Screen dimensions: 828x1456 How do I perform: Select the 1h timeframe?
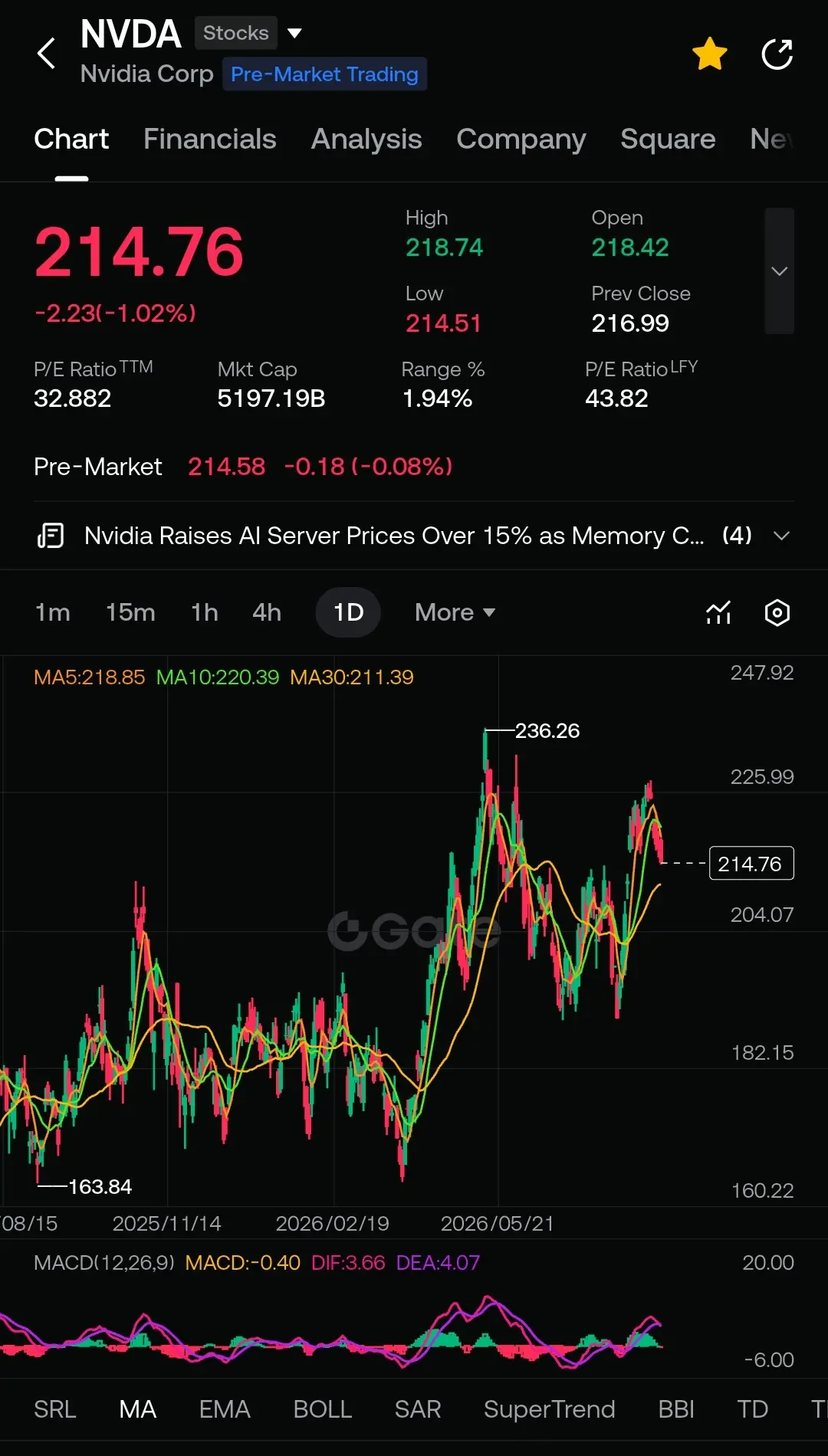(x=204, y=612)
